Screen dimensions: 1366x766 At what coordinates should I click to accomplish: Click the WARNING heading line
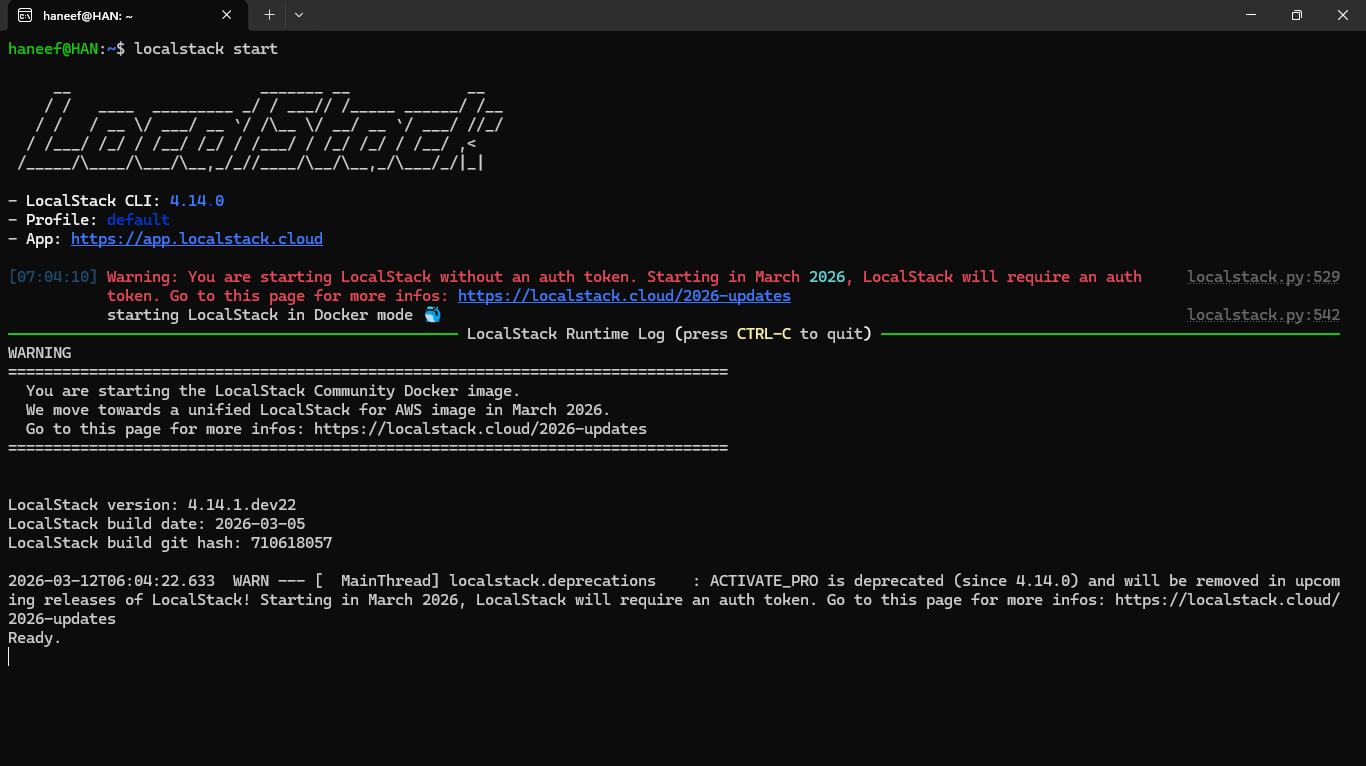pos(40,353)
